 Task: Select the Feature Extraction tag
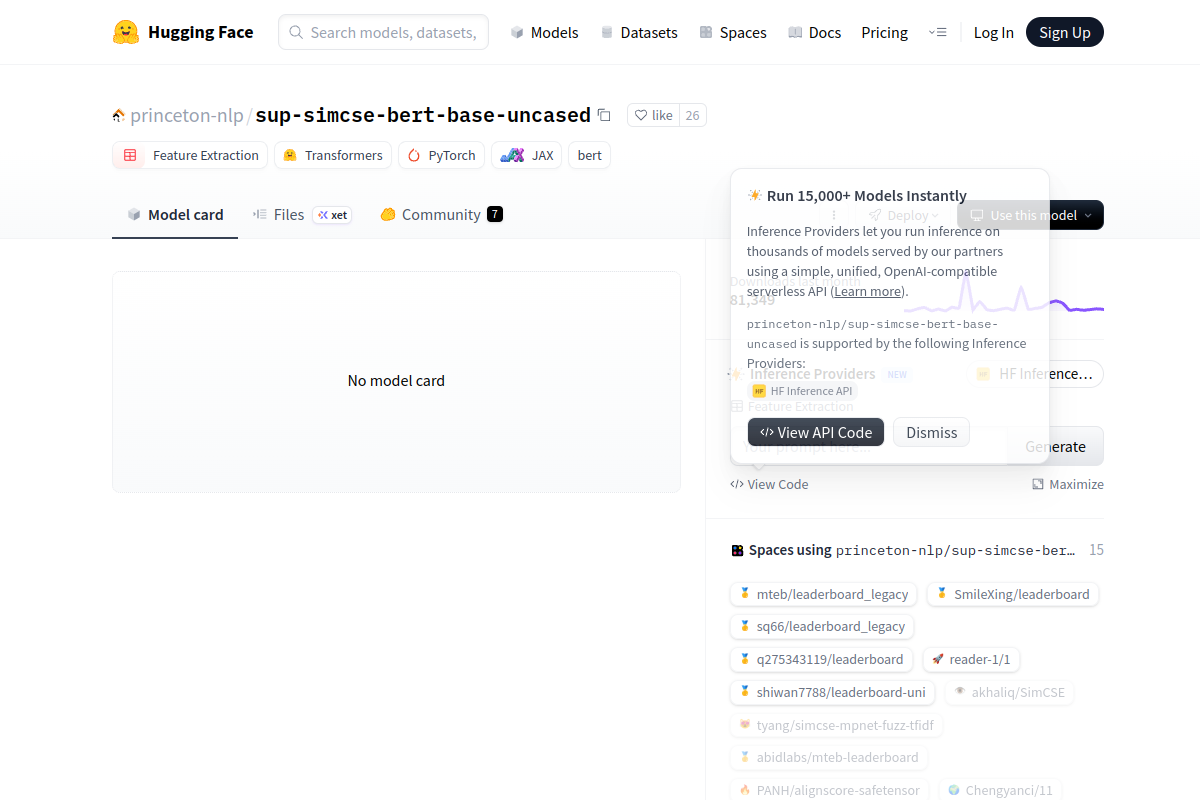(x=190, y=155)
